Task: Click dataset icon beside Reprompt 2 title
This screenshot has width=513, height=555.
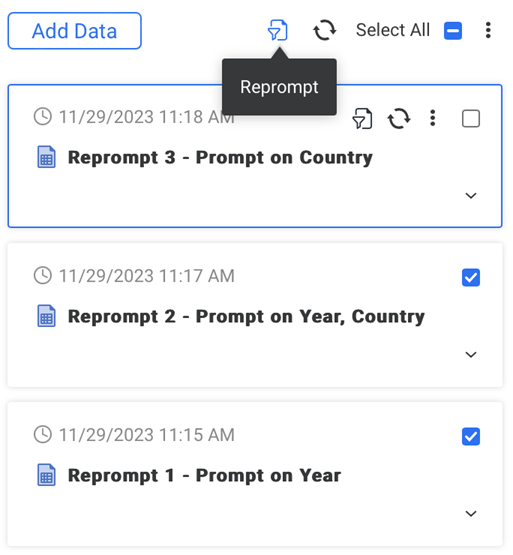Action: [x=46, y=316]
